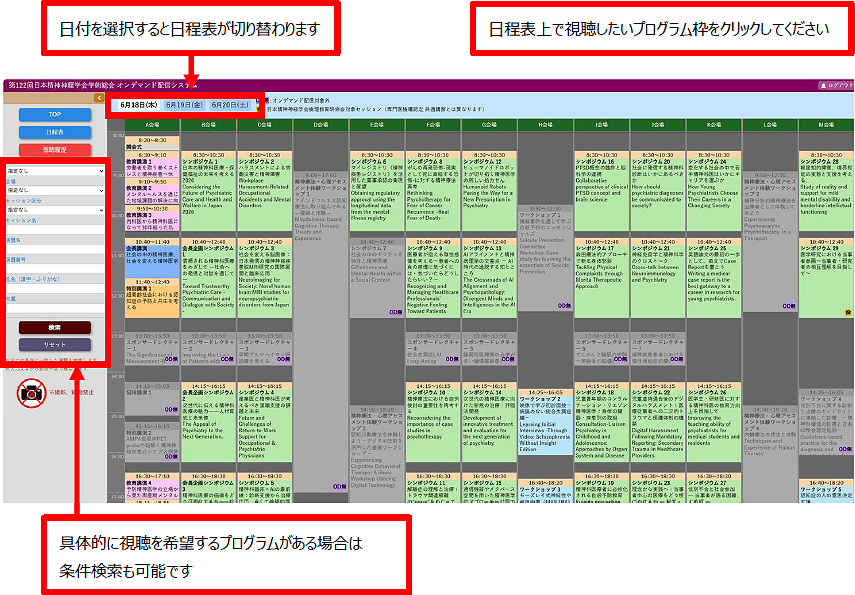
Task: Click the ログアウト user icon button
Action: click(836, 85)
